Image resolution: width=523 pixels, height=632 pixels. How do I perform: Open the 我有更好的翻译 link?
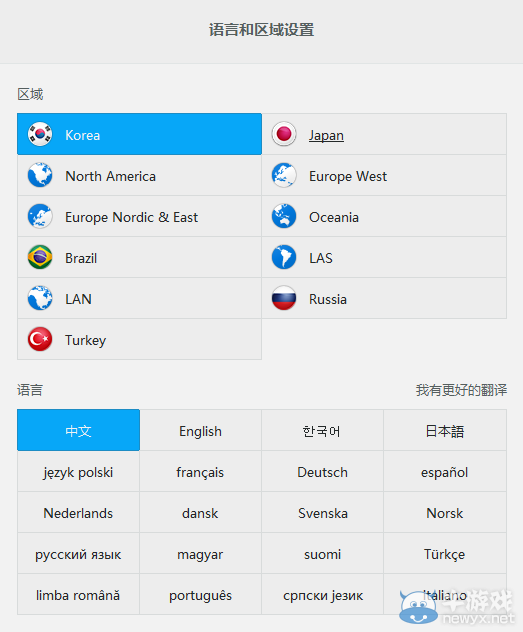tap(461, 390)
